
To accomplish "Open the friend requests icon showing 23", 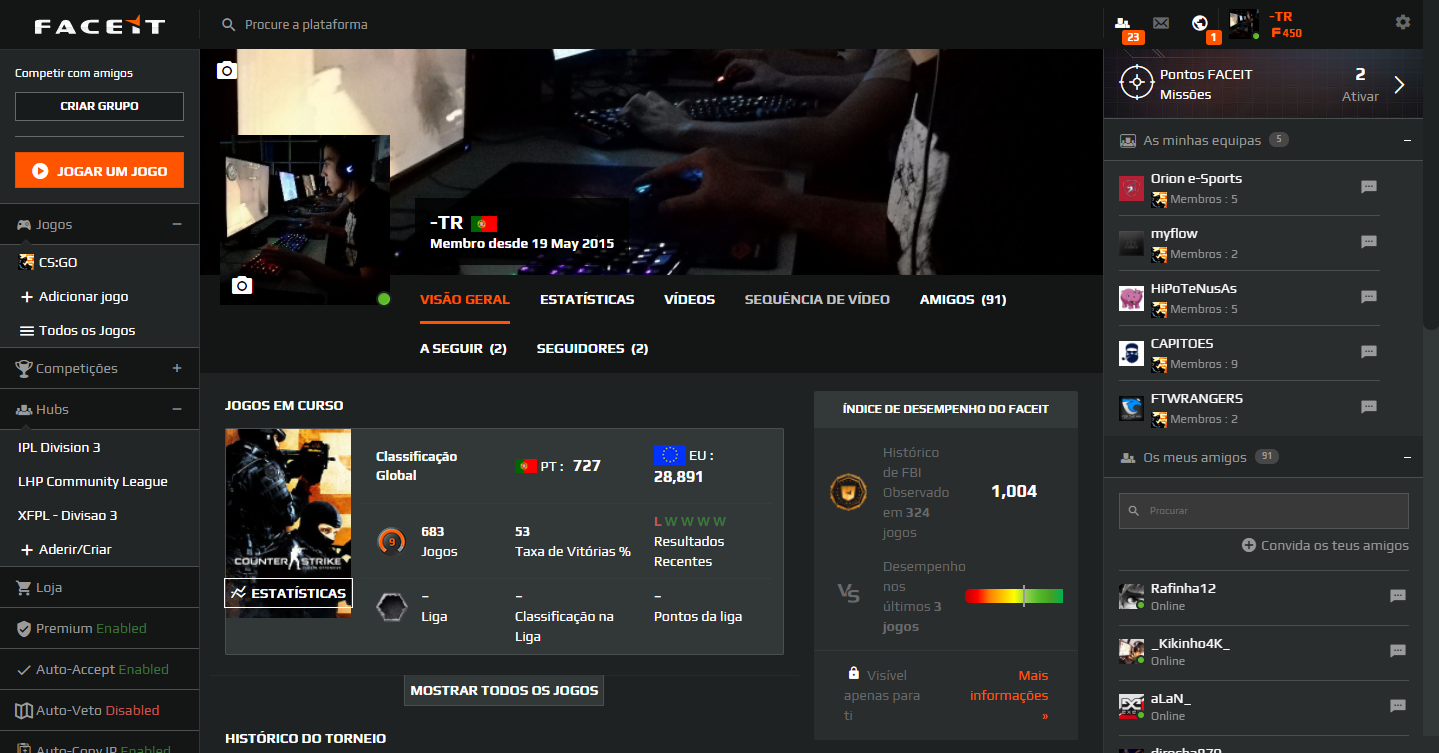I will point(1123,23).
